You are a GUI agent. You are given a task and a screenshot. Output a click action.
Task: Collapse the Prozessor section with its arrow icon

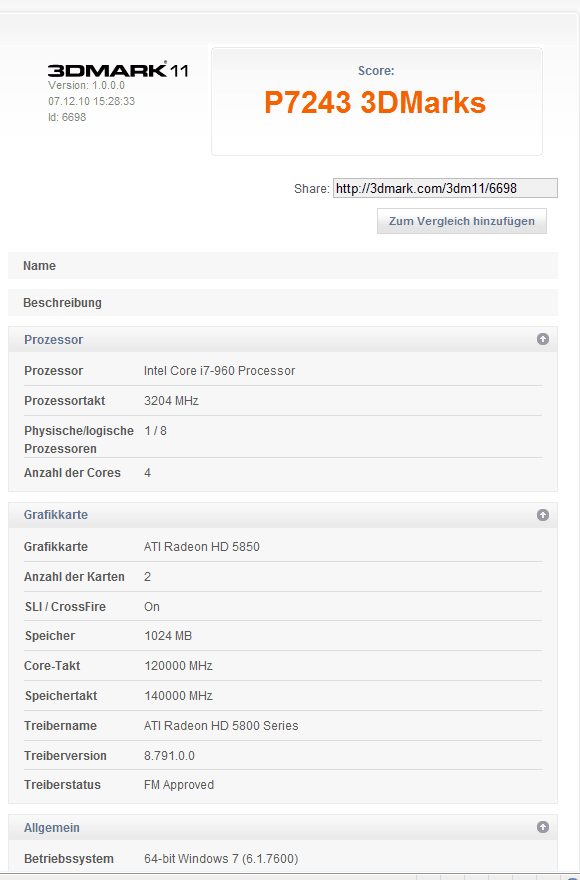click(542, 339)
